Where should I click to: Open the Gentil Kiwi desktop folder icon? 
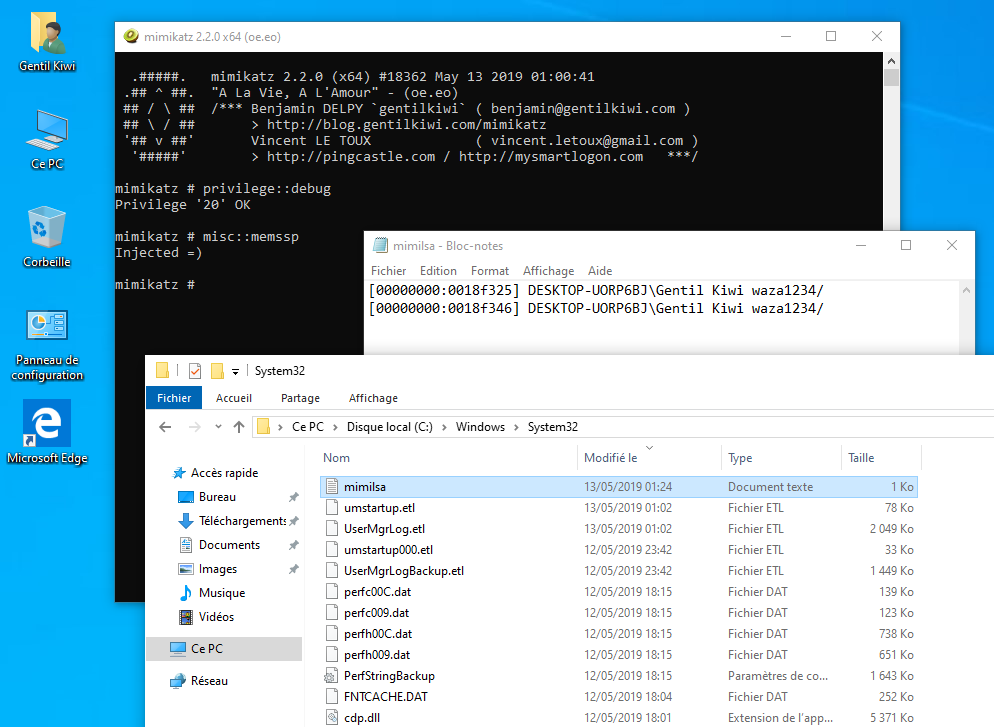pos(47,42)
